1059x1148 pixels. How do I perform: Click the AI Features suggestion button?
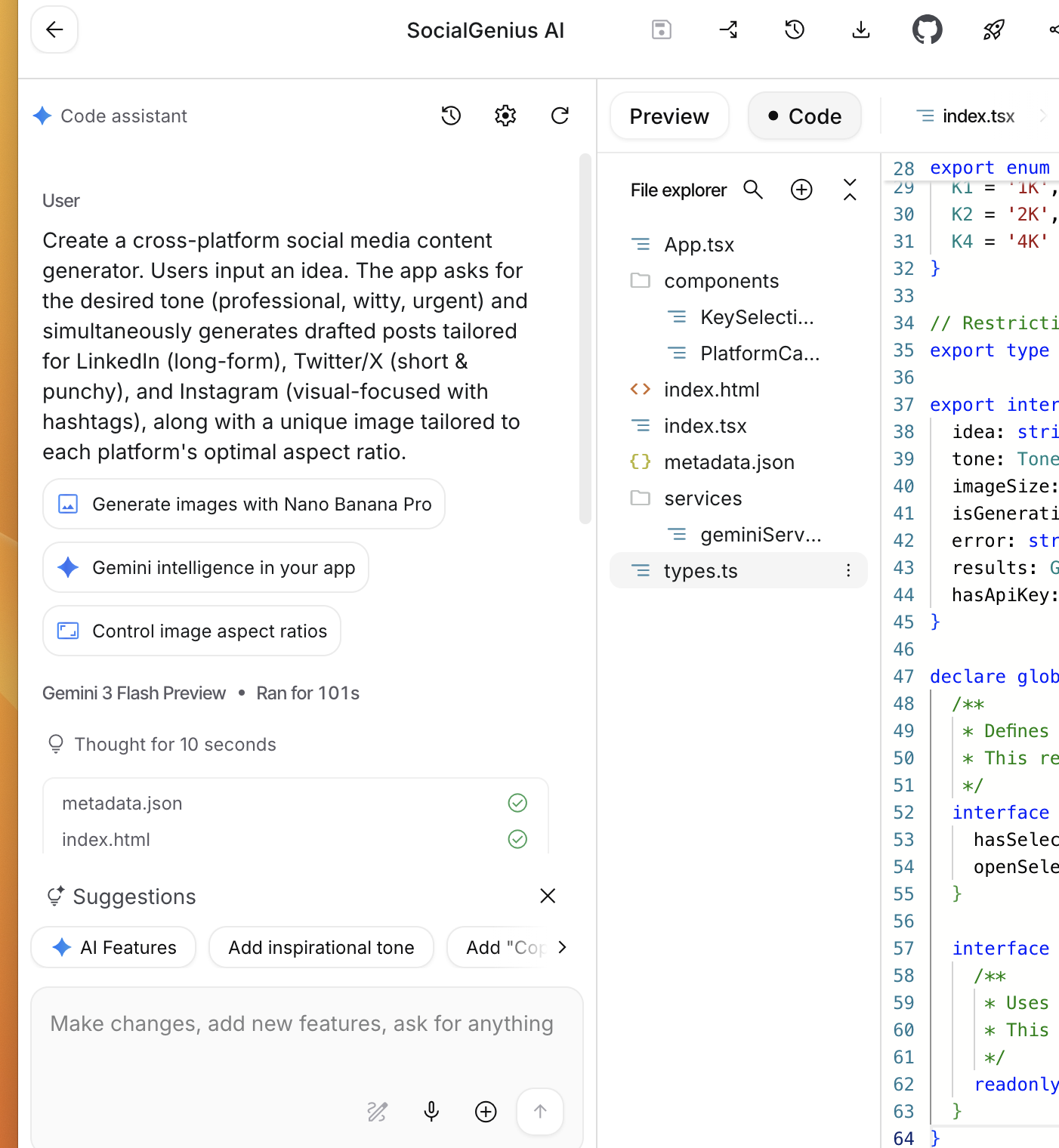coord(113,947)
